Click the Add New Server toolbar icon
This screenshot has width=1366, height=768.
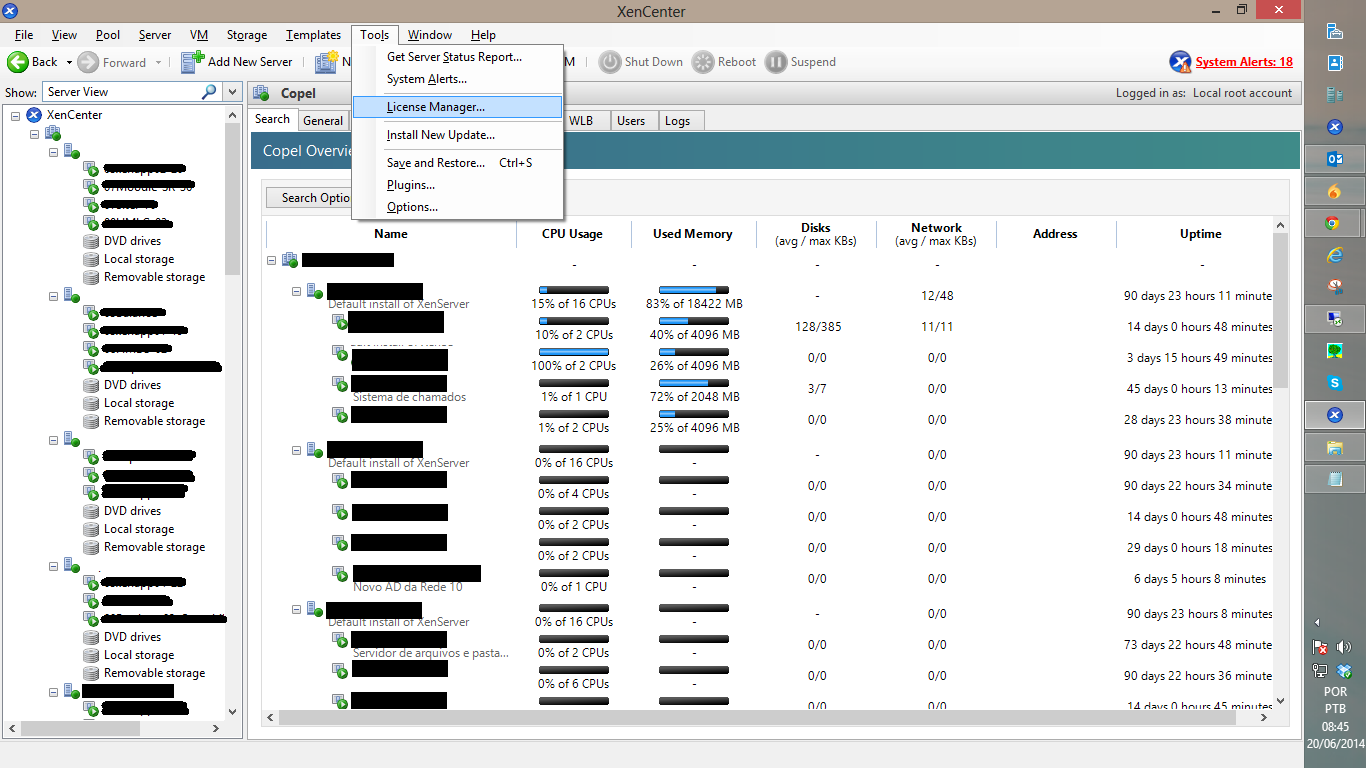193,62
